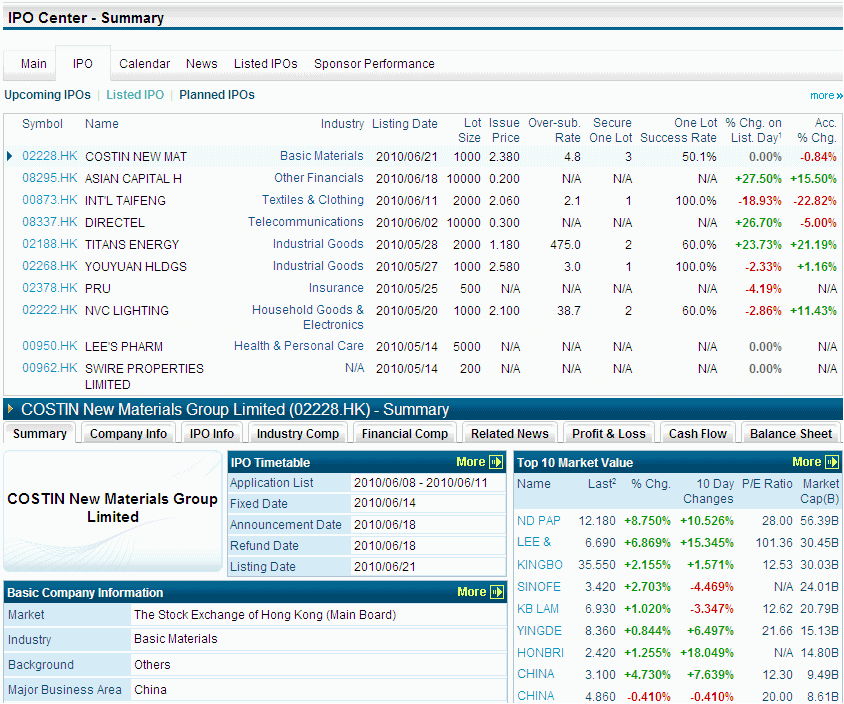Viewport: 844px width, 704px height.
Task: Open symbol 02268.HK
Action: (50, 266)
